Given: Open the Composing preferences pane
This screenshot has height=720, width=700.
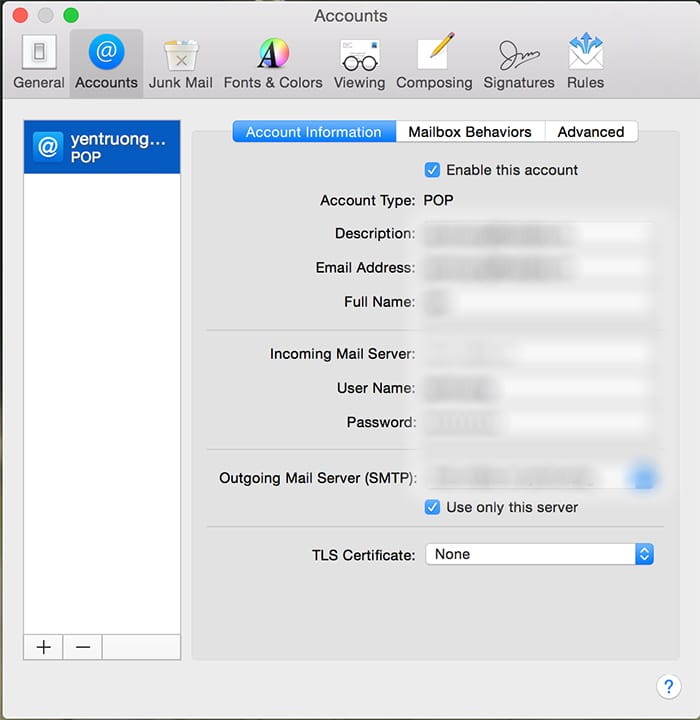Looking at the screenshot, I should pos(434,62).
